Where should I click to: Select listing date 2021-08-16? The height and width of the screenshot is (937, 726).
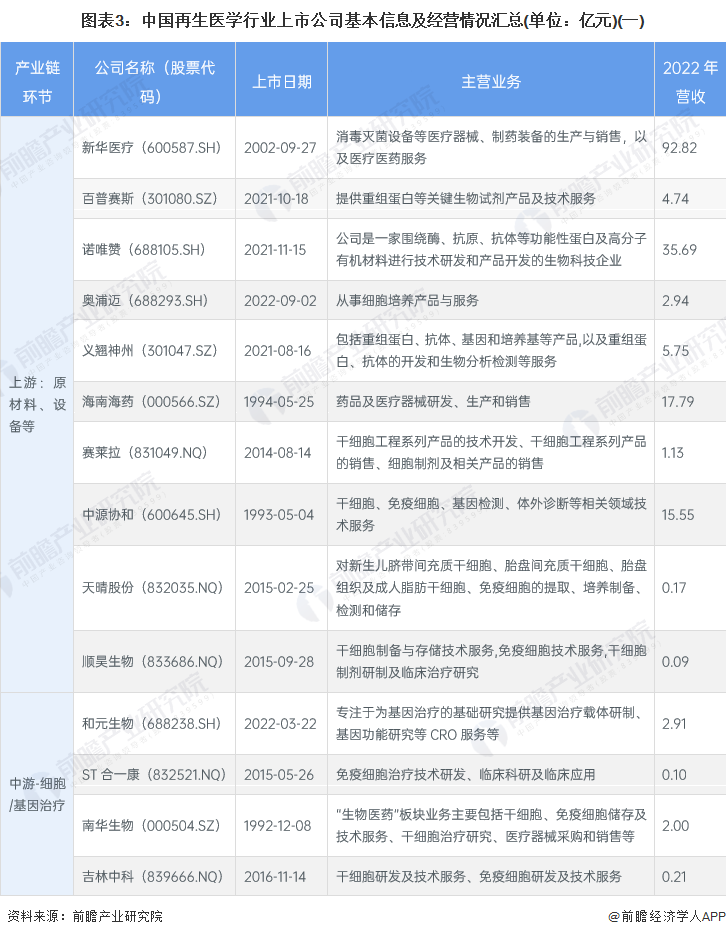[277, 351]
